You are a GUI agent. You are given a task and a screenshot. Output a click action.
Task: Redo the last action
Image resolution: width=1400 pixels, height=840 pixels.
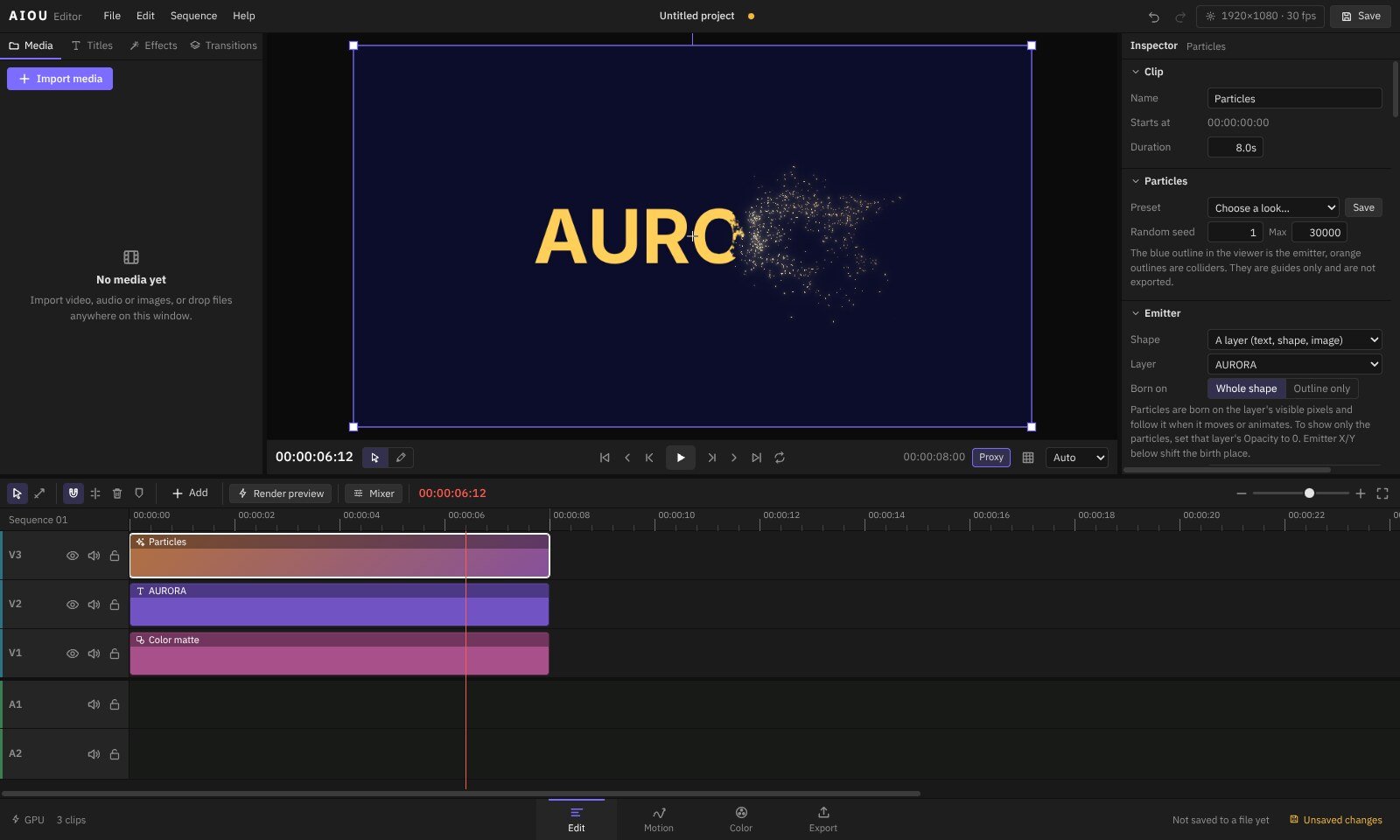[1180, 17]
